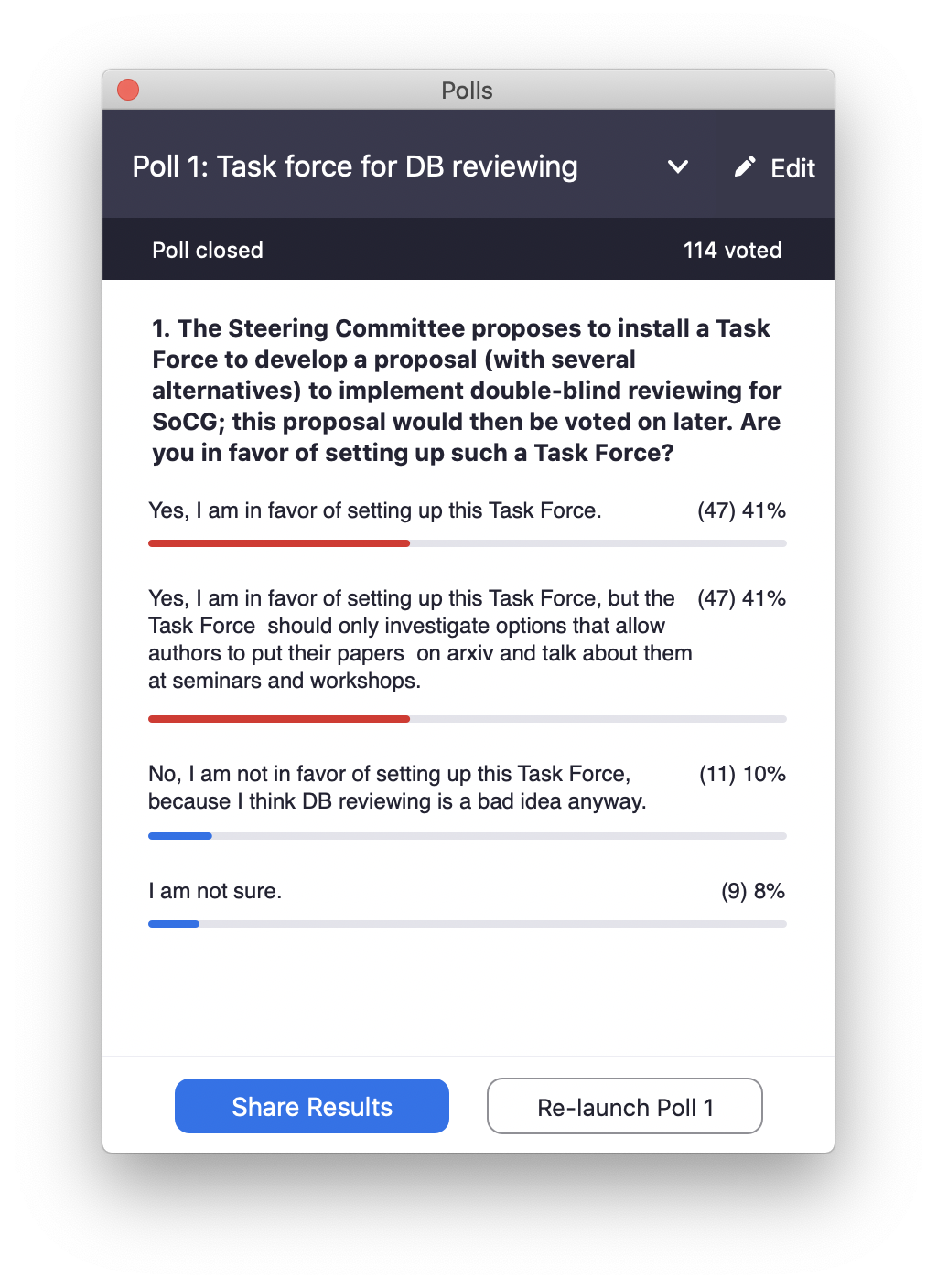The height and width of the screenshot is (1288, 937).
Task: Click the '114 voted' counter
Action: 732,250
